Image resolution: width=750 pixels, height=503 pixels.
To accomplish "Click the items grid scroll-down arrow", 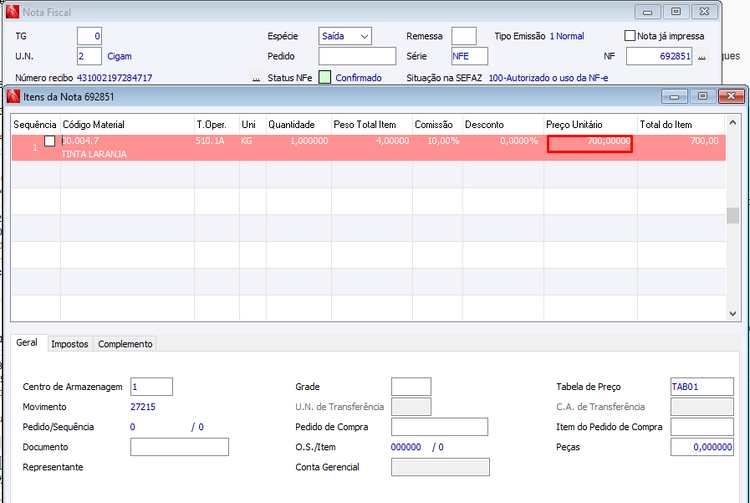I will tap(732, 314).
